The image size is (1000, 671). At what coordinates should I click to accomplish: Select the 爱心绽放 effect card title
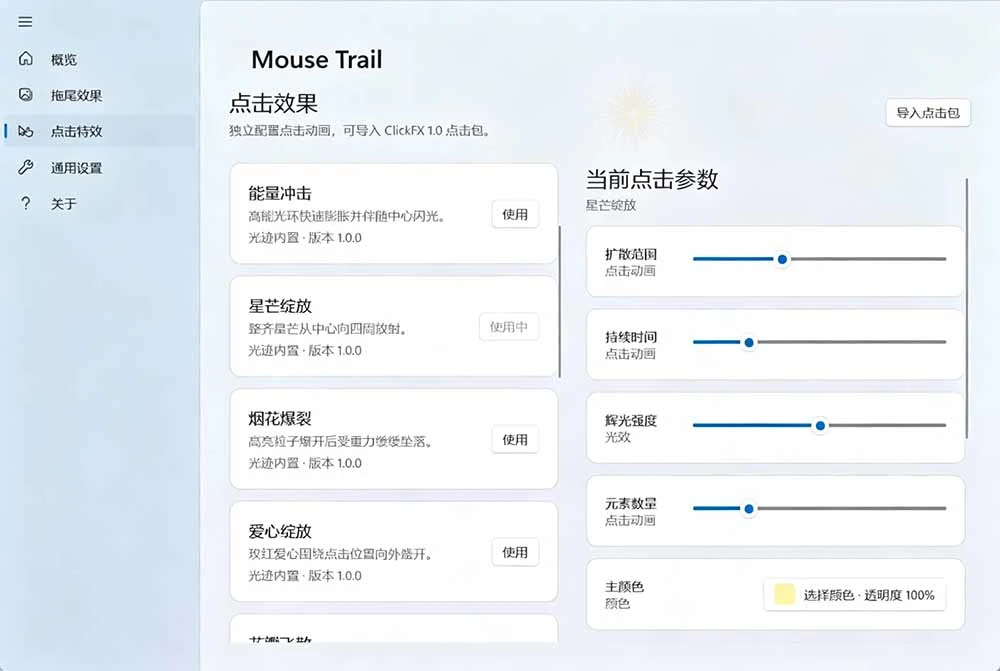280,531
